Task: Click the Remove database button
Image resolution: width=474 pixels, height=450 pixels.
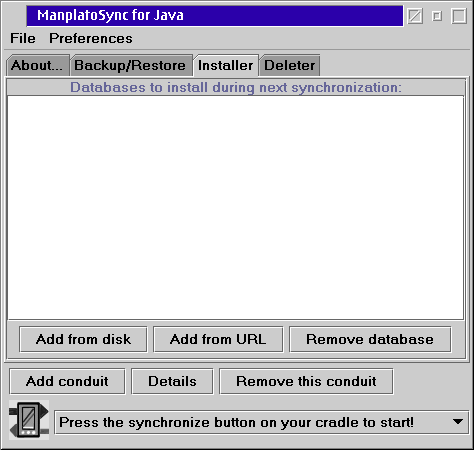Action: tap(370, 339)
